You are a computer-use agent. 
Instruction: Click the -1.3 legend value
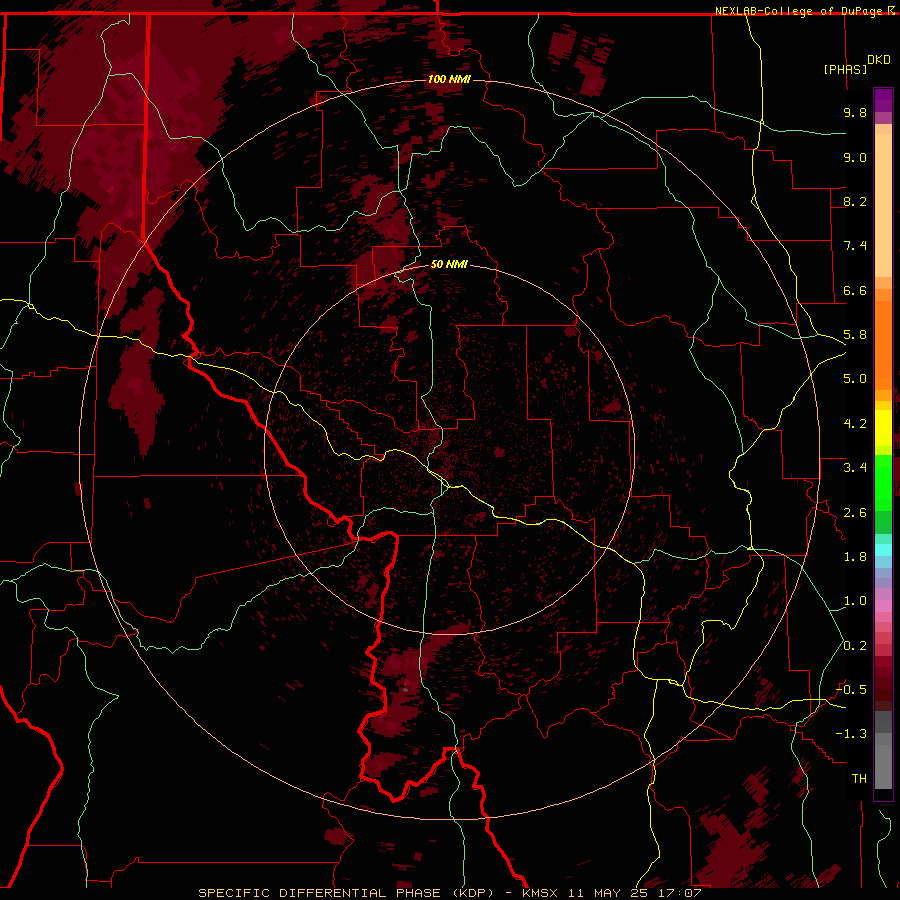tap(851, 734)
